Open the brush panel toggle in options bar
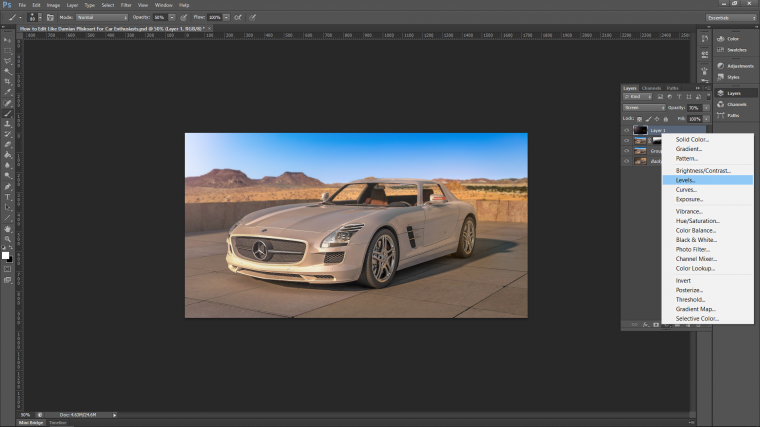The image size is (760, 427). 50,17
